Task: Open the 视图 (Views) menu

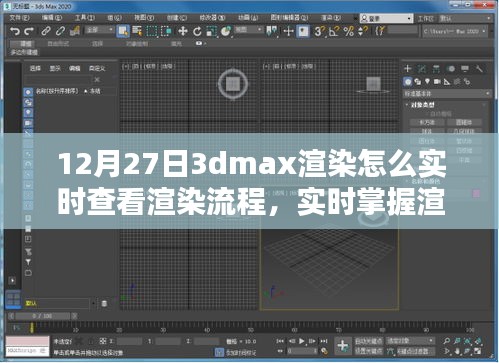Action: [x=144, y=18]
